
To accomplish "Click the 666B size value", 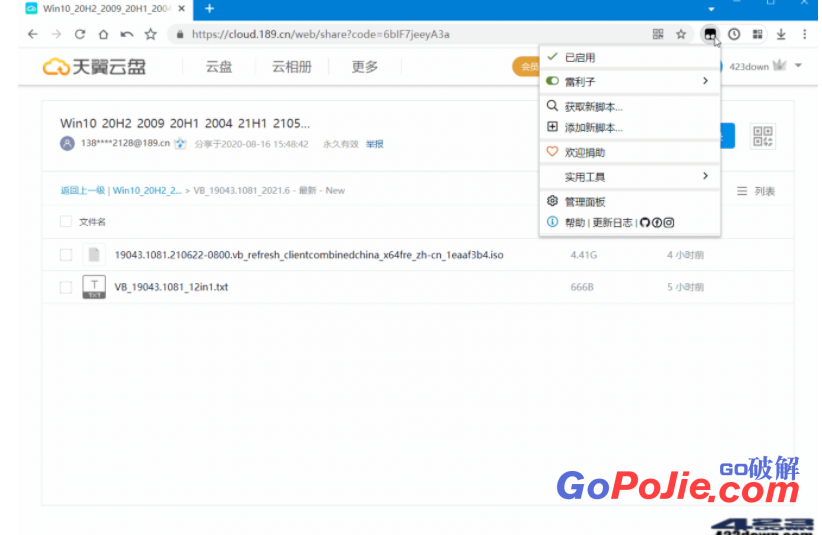I will [582, 287].
